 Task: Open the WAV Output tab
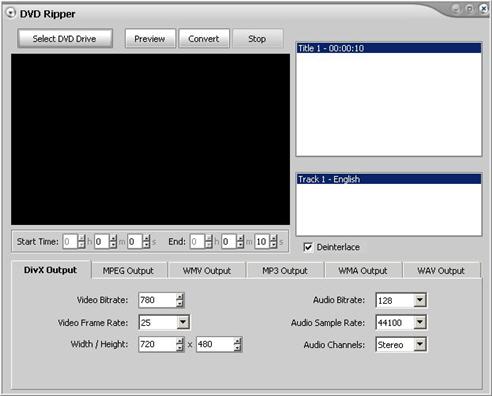pos(441,271)
